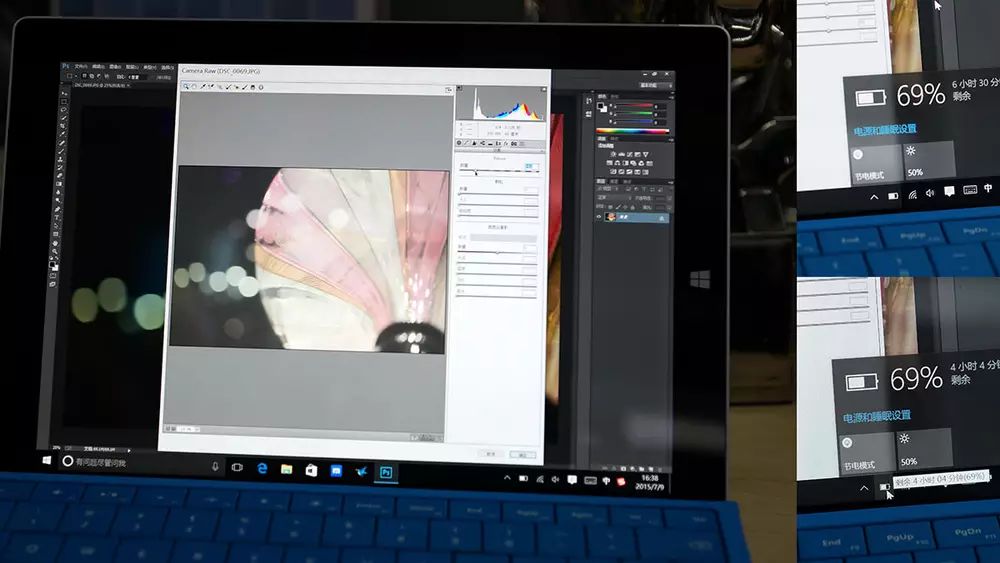The height and width of the screenshot is (563, 1000).
Task: Add a Black & White adjustment layer
Action: pyautogui.click(x=625, y=163)
